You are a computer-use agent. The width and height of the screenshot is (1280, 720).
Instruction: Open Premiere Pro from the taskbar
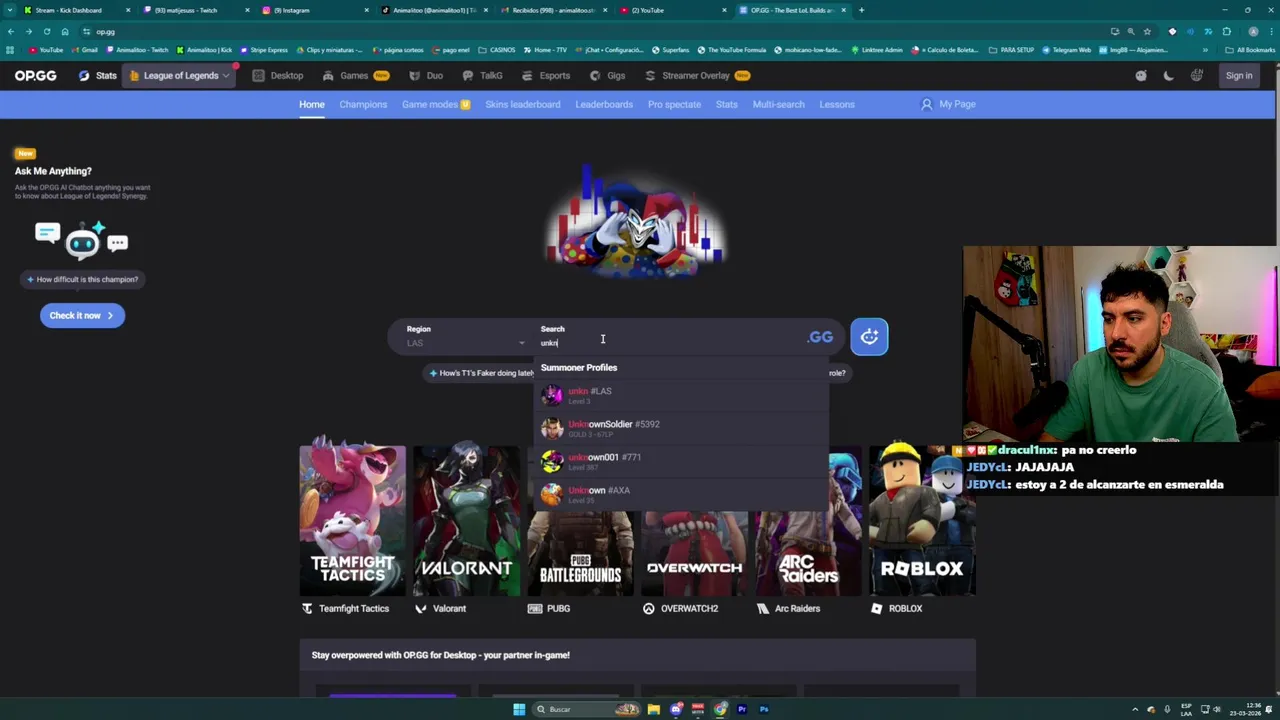742,709
